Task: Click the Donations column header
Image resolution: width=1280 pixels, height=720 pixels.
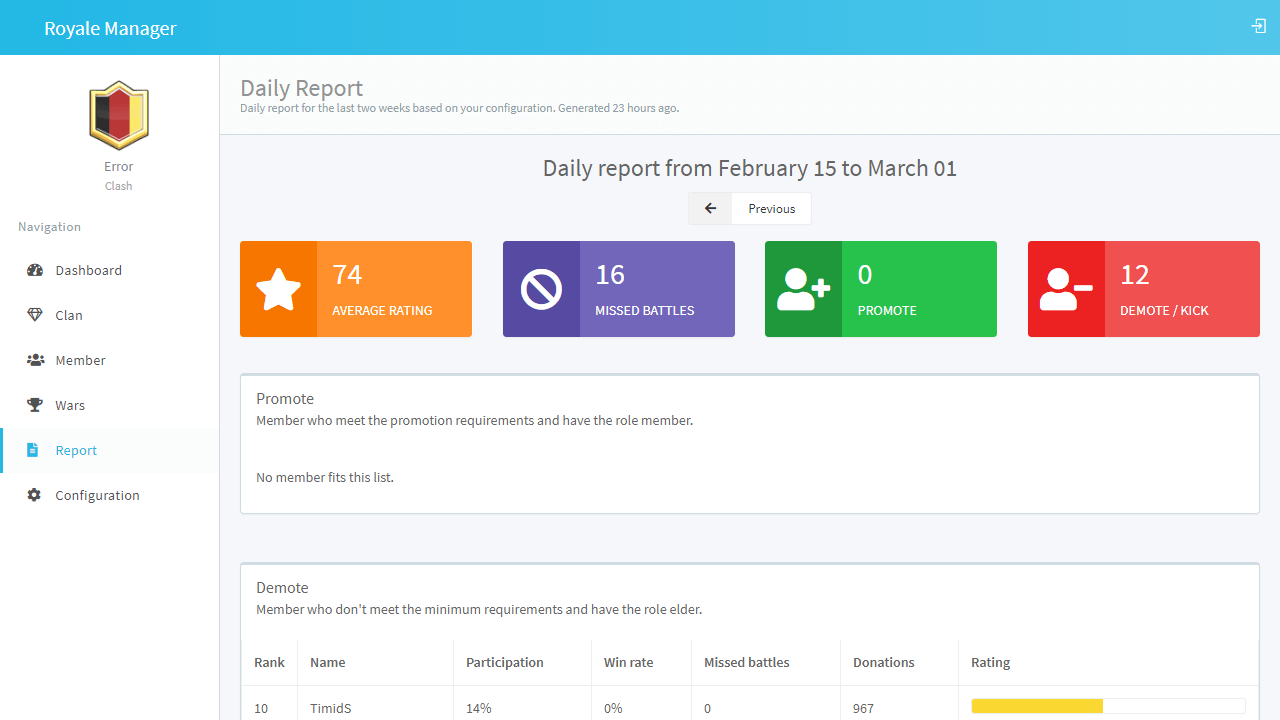Action: [883, 662]
